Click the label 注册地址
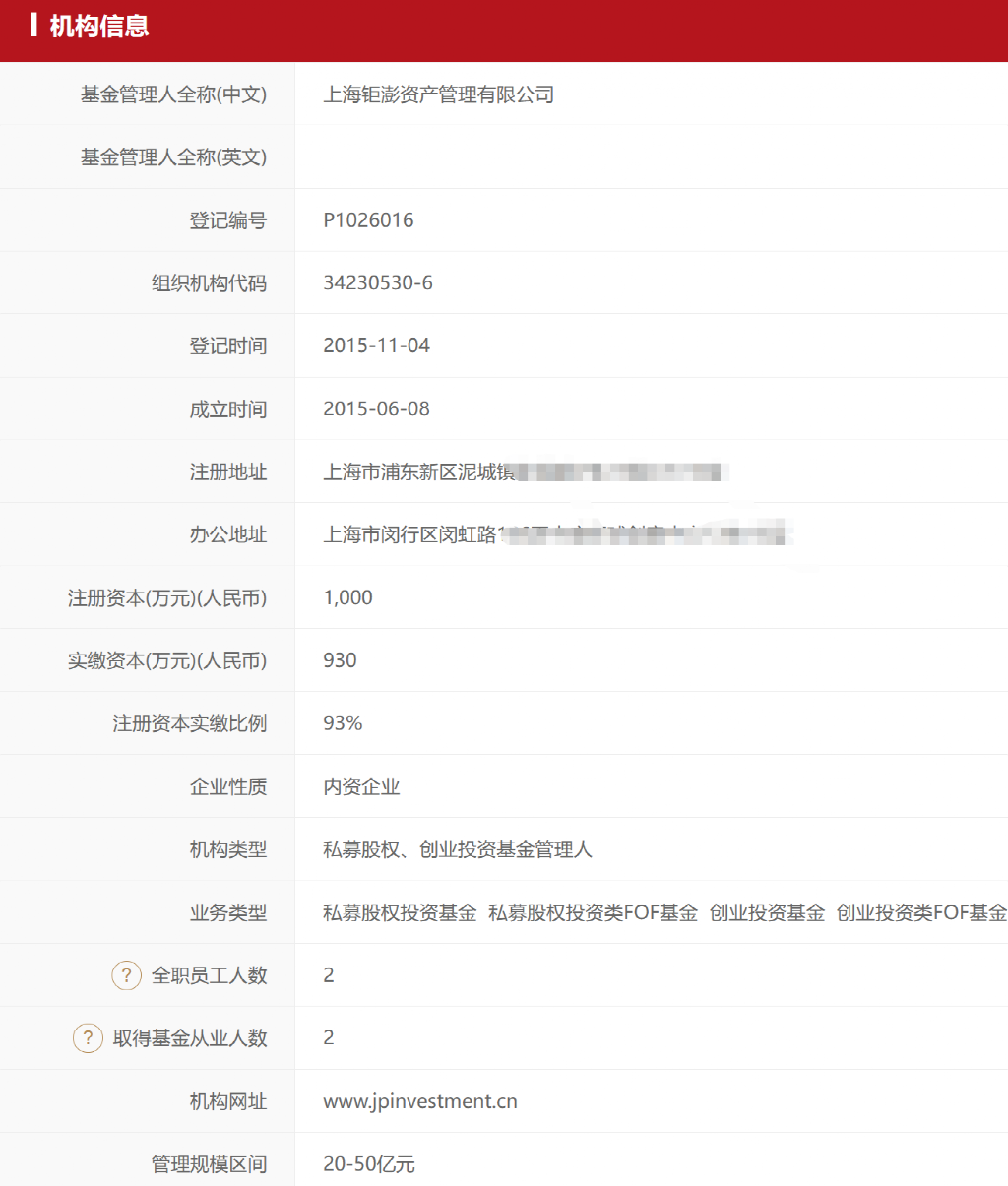This screenshot has width=1008, height=1186. pos(228,472)
